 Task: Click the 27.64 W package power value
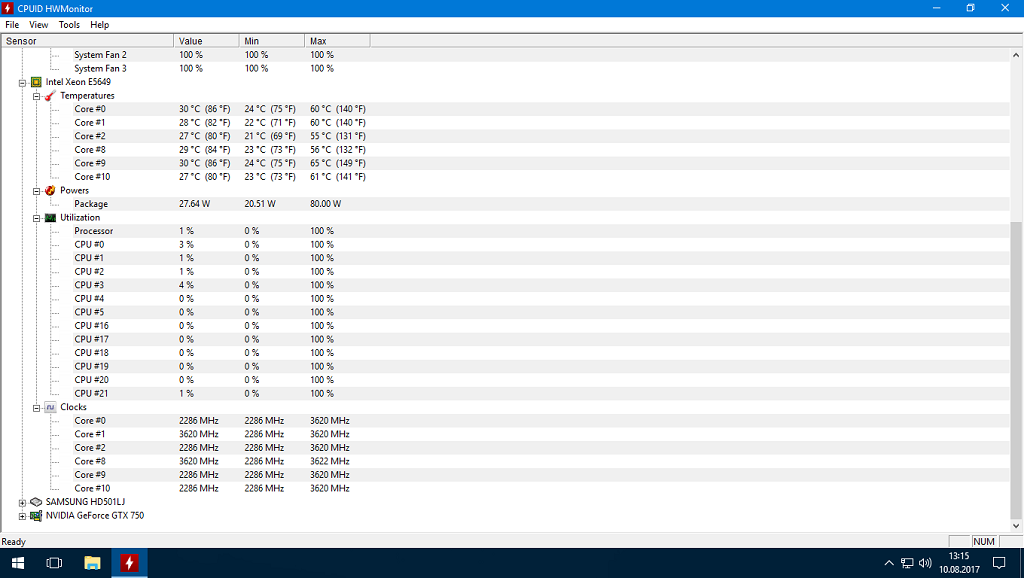click(x=195, y=204)
